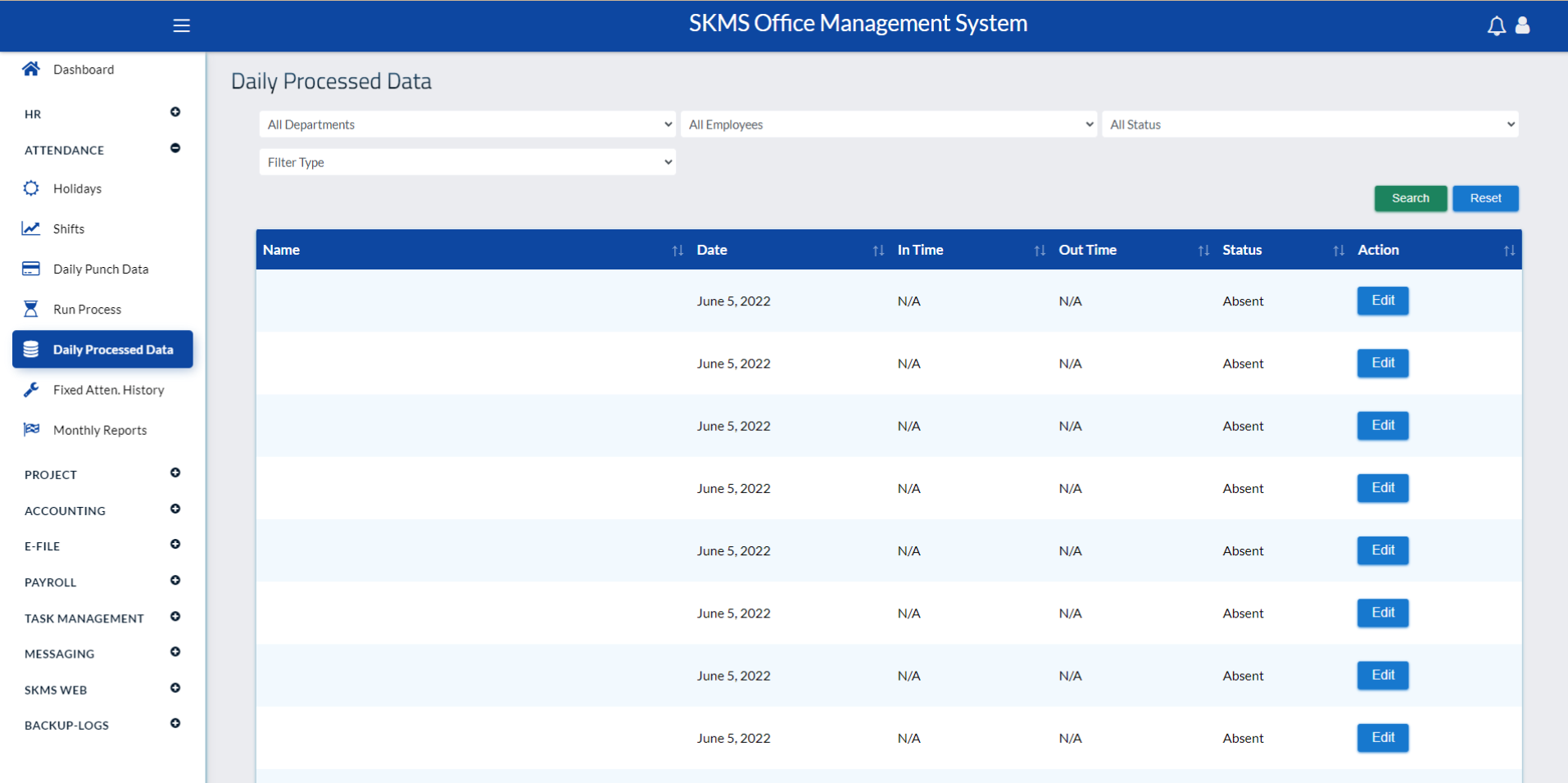Image resolution: width=1568 pixels, height=783 pixels.
Task: Open Daily Punch Data menu item
Action: tap(101, 269)
